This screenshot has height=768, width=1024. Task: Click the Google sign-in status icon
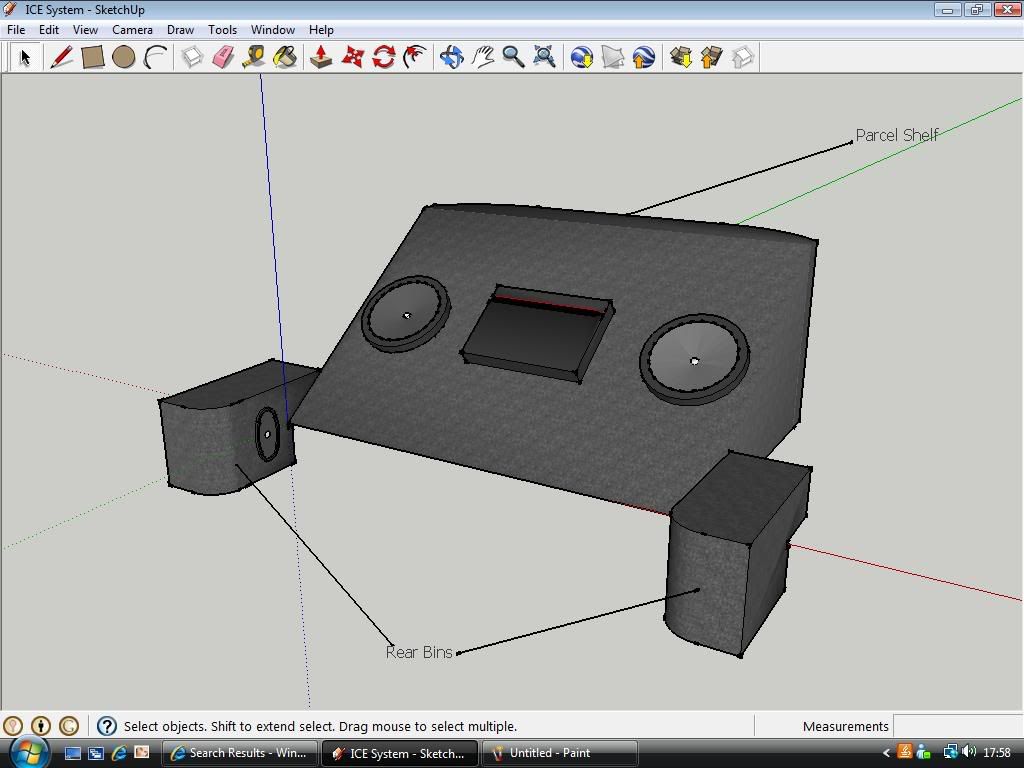click(69, 726)
